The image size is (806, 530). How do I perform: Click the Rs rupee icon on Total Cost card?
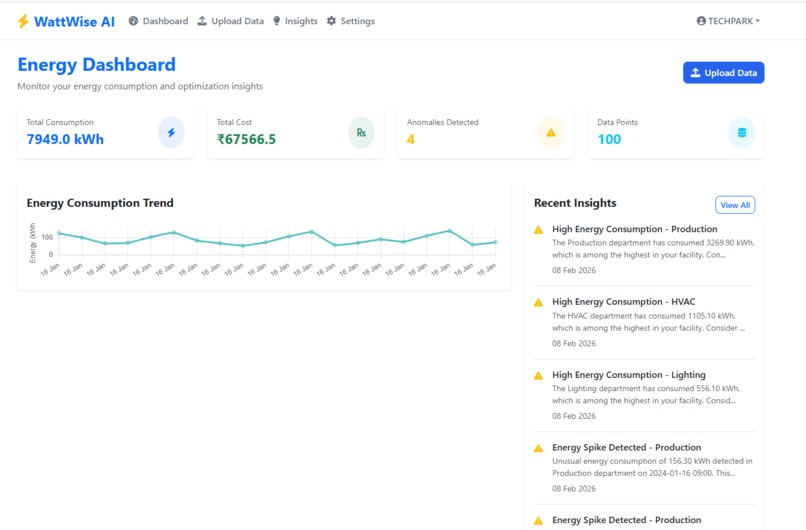point(361,133)
